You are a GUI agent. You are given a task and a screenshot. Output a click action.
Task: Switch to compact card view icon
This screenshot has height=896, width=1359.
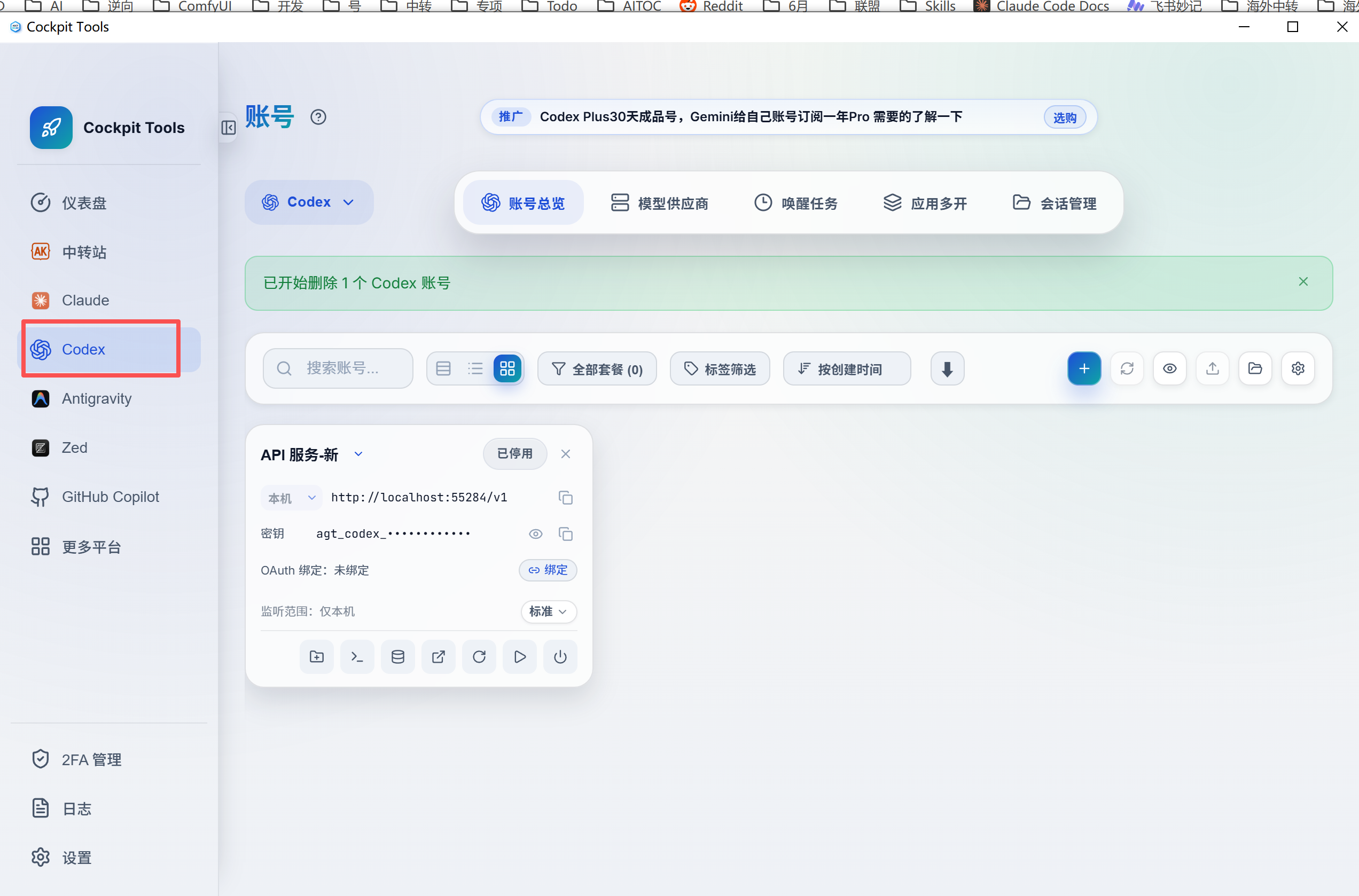click(444, 368)
